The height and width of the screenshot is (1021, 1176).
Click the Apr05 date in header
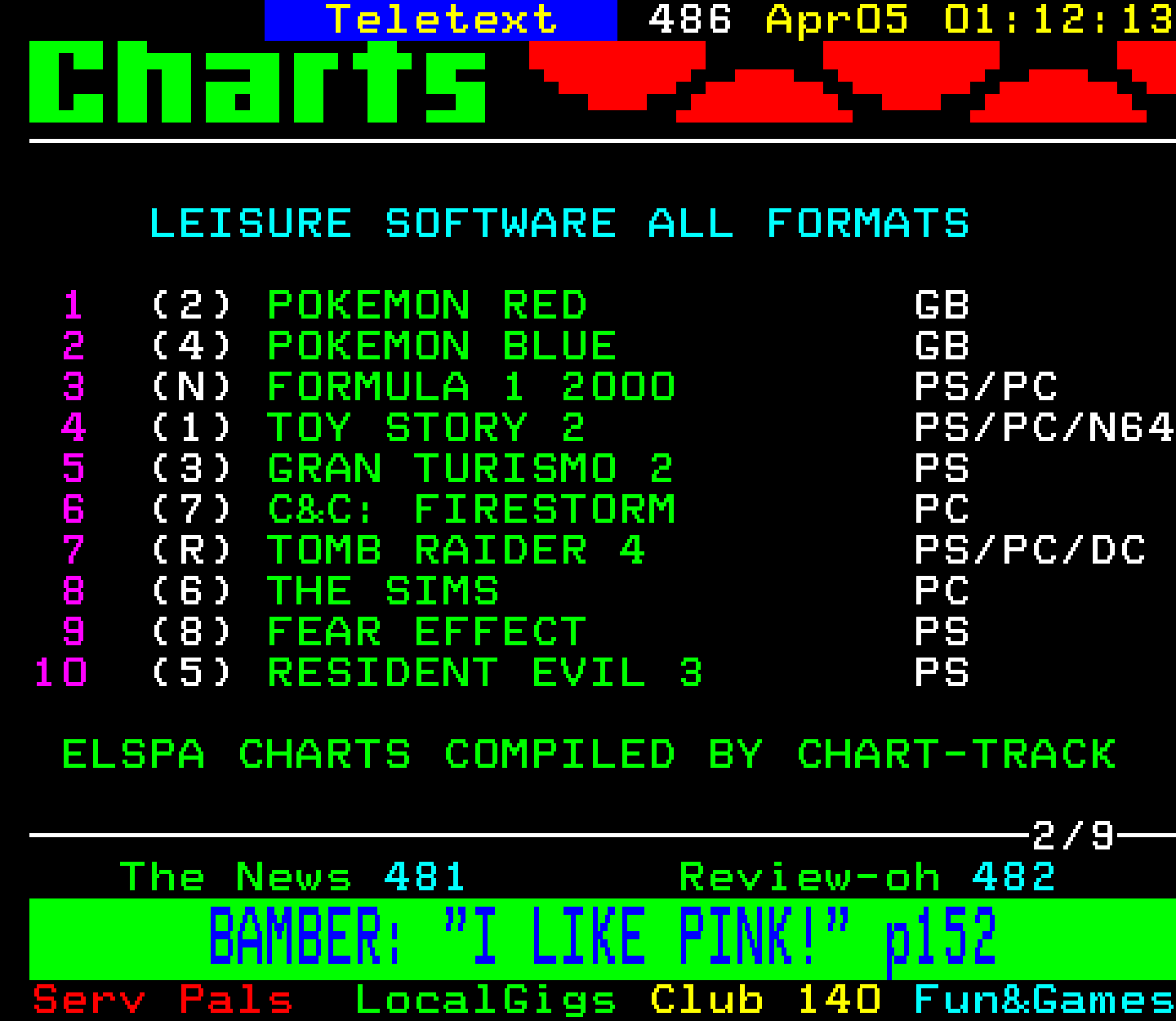tap(837, 20)
